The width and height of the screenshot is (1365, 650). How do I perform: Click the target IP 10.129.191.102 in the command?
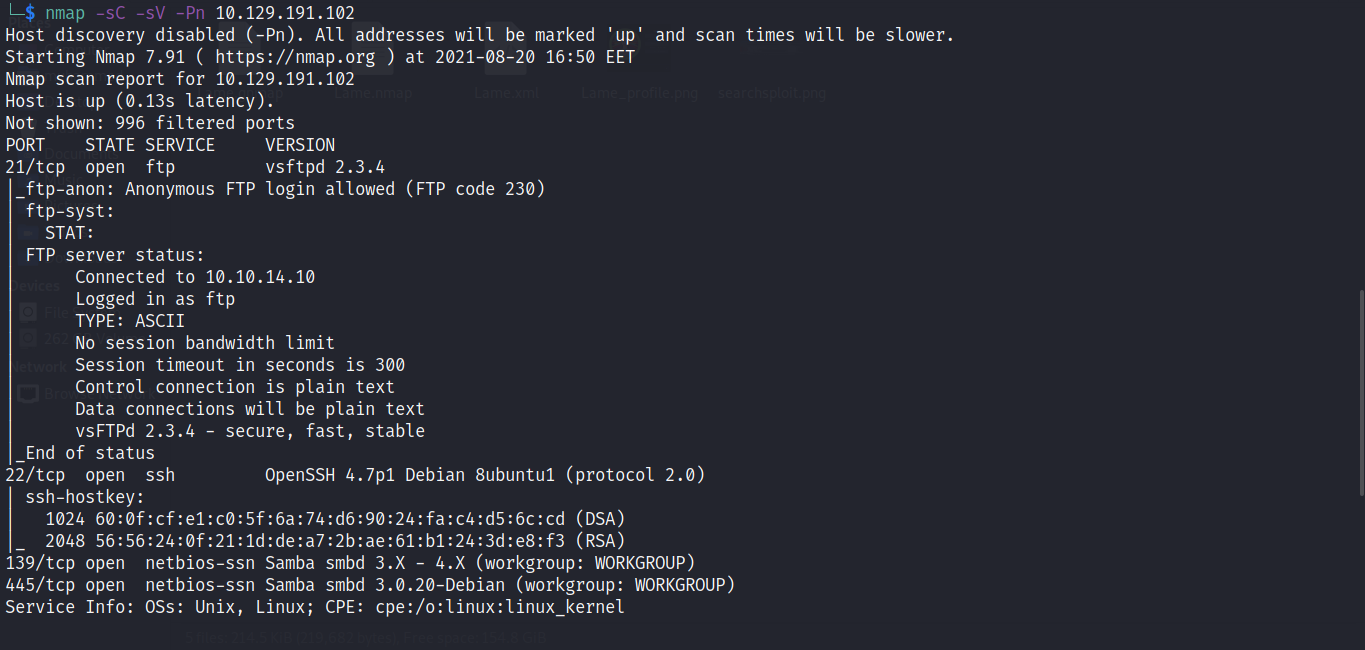tap(285, 13)
